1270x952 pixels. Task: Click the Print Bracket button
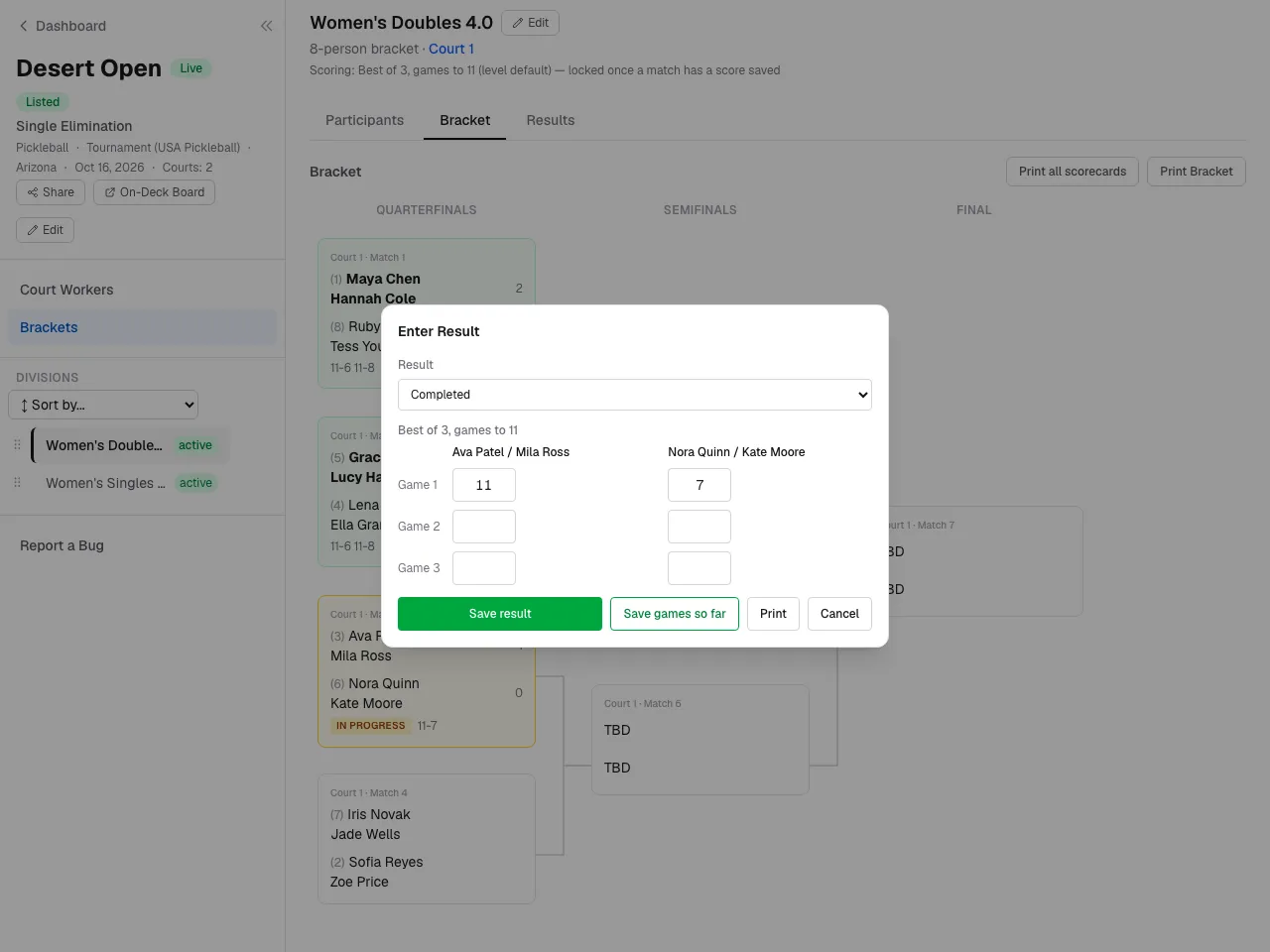click(1197, 172)
